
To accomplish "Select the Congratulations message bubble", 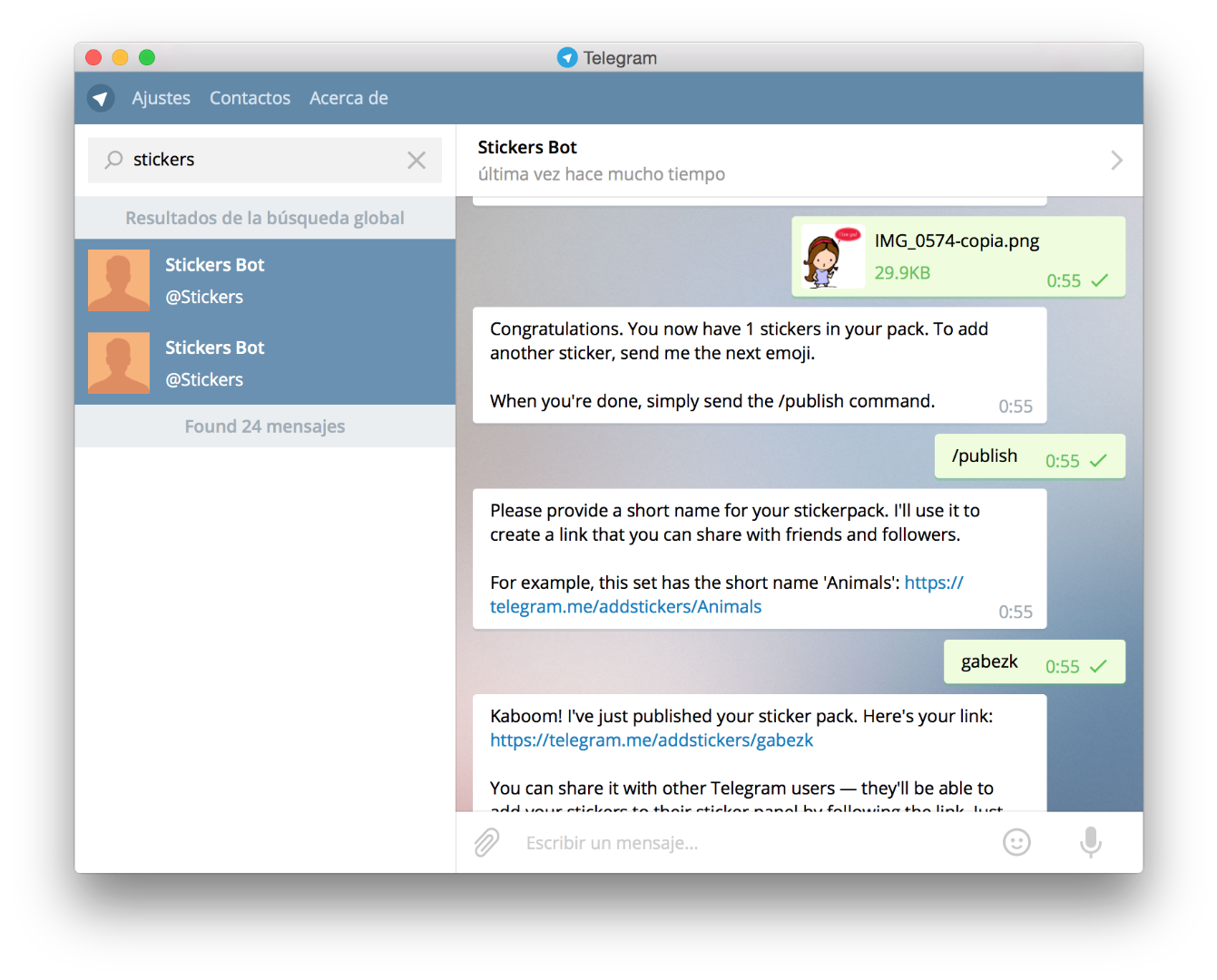I will (x=760, y=365).
